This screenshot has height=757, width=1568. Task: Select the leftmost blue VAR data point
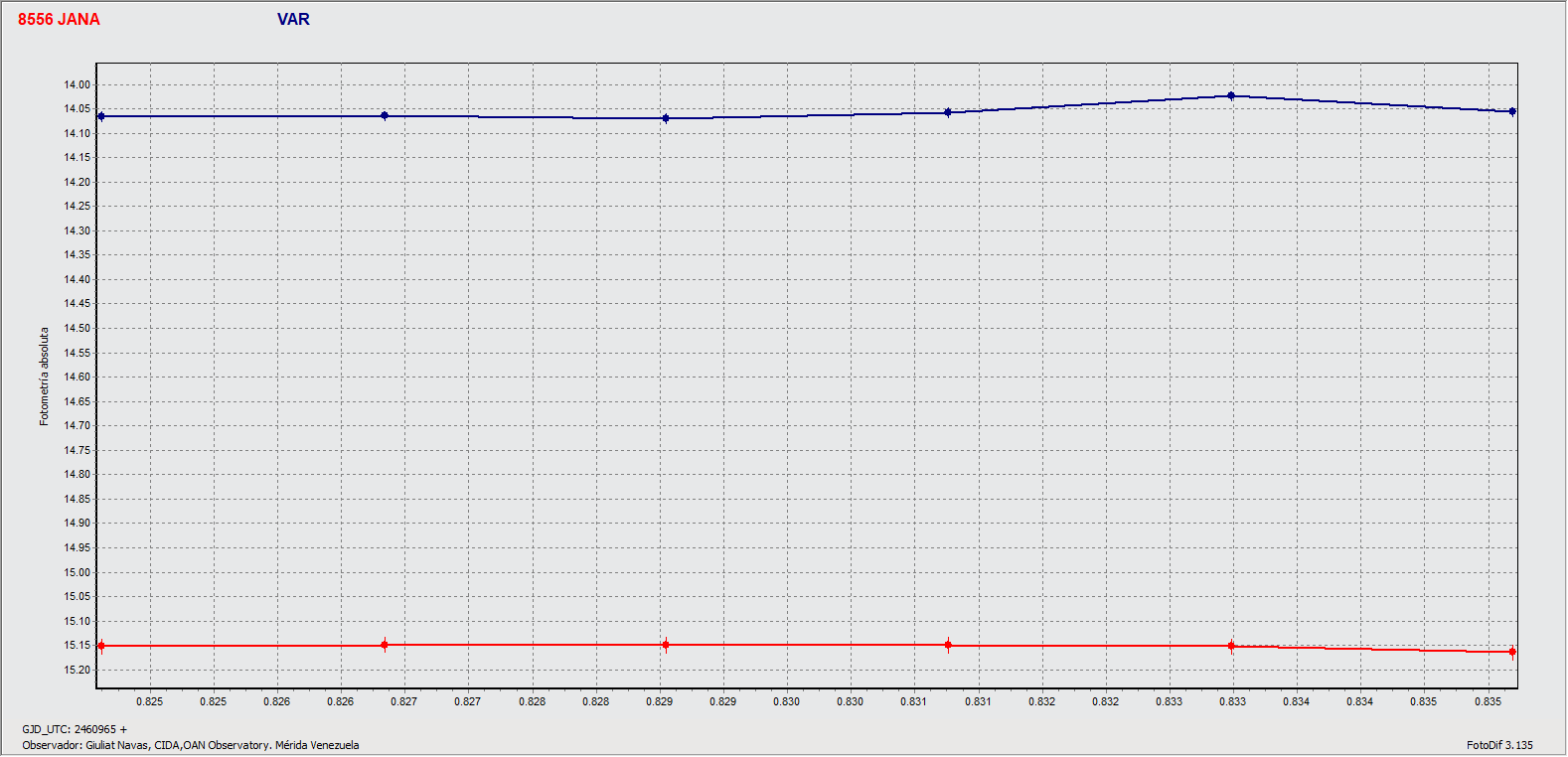(x=101, y=116)
